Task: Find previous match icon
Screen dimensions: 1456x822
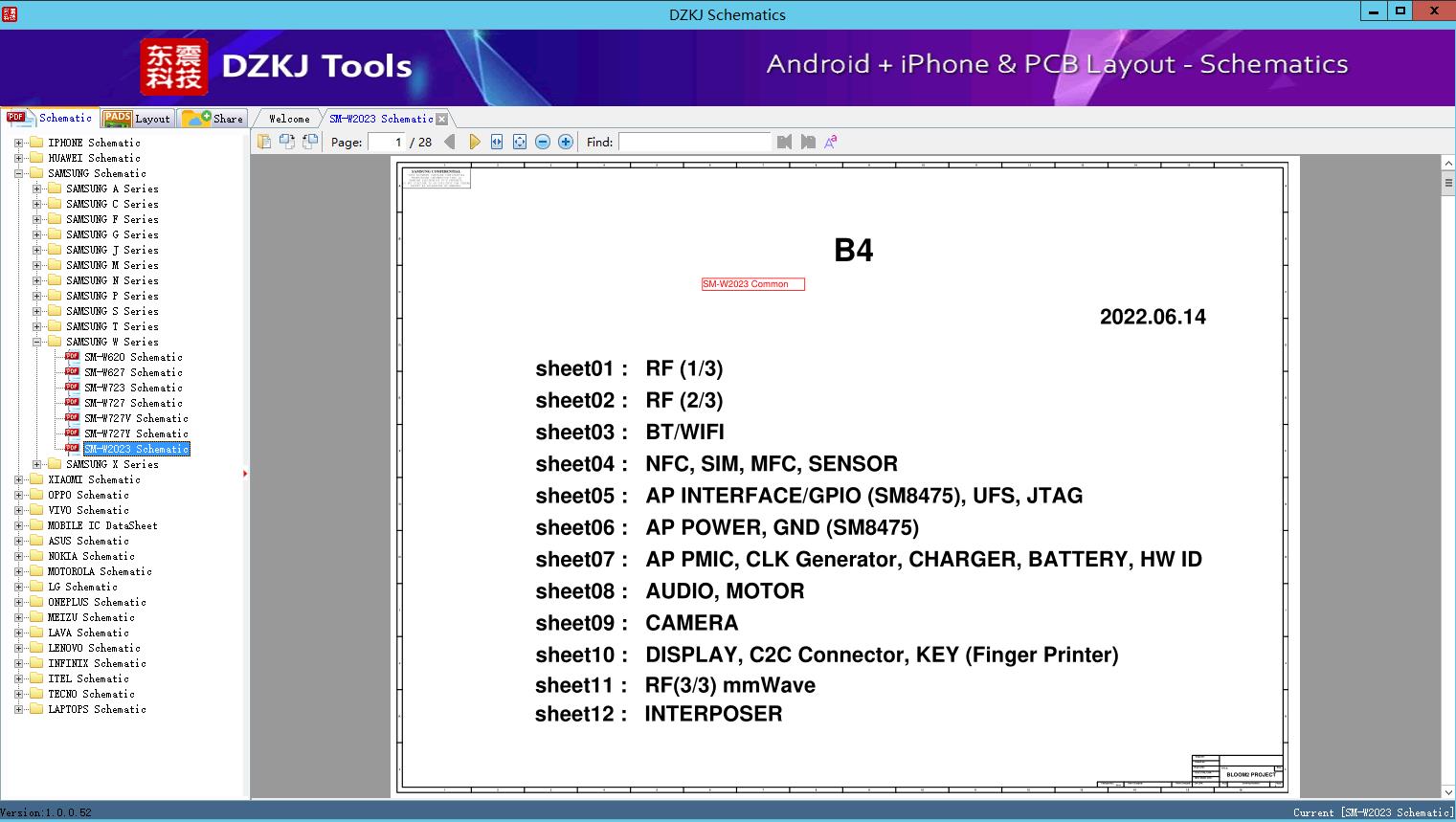Action: 785,142
